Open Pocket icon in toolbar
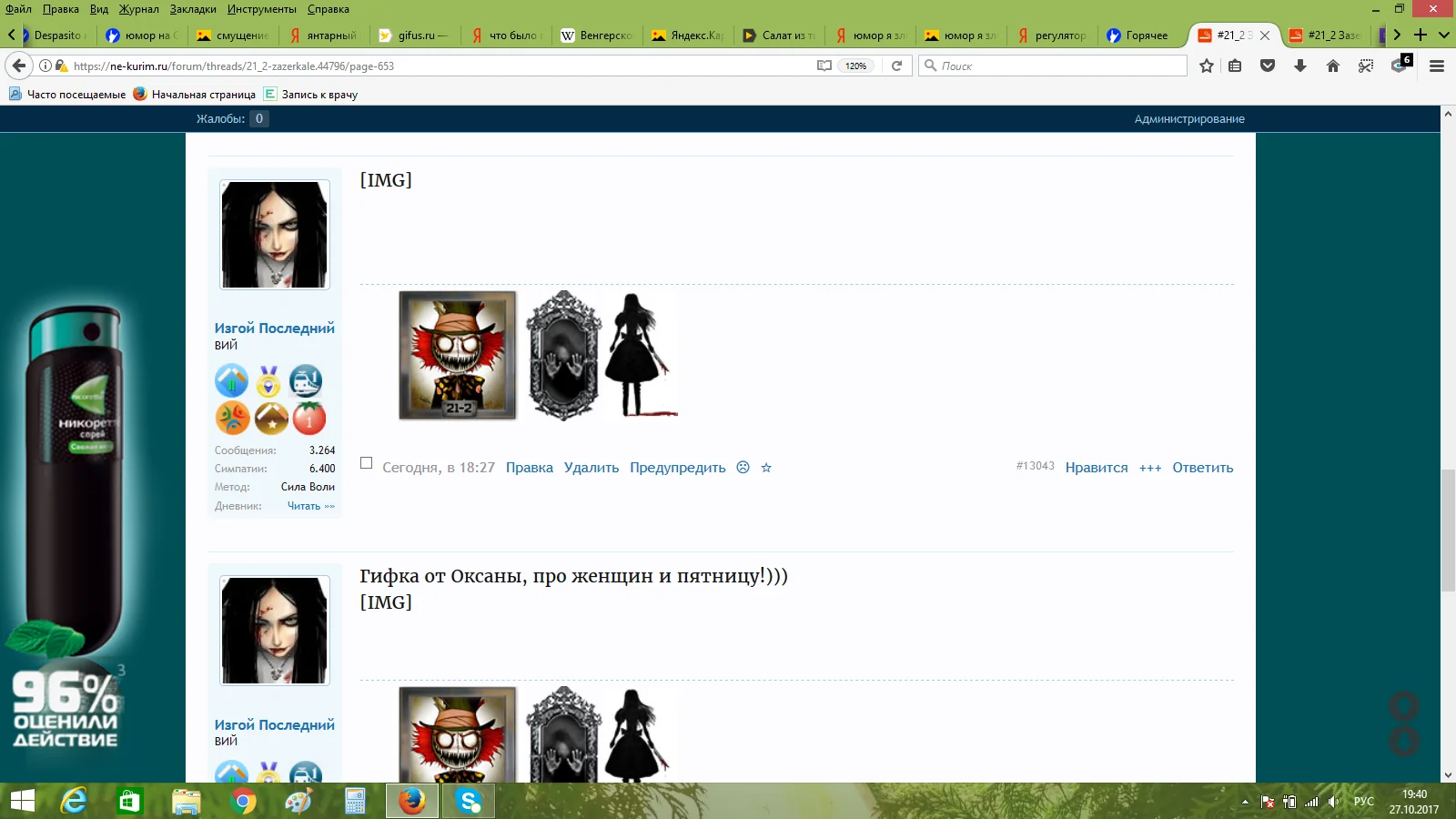The height and width of the screenshot is (819, 1456). point(1268,66)
